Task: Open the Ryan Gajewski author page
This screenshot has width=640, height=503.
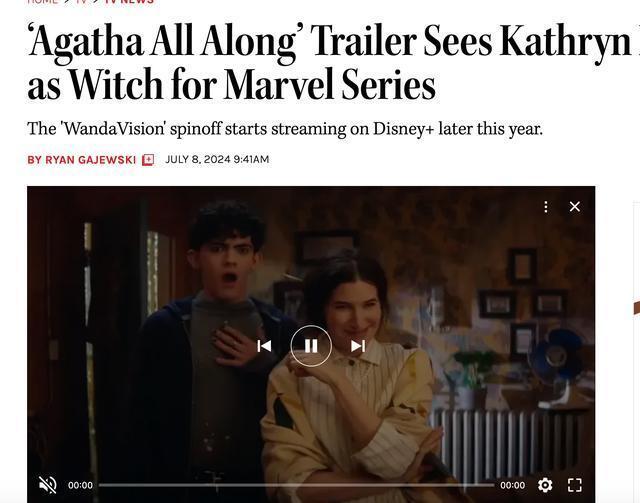Action: (x=82, y=160)
